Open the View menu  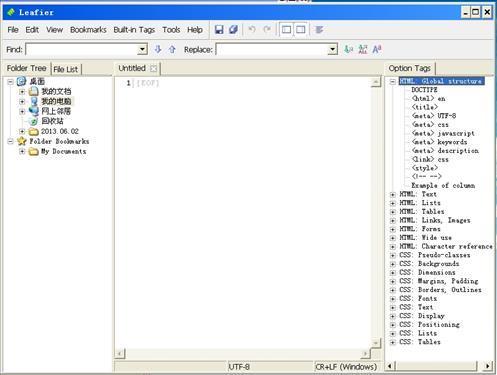point(55,30)
